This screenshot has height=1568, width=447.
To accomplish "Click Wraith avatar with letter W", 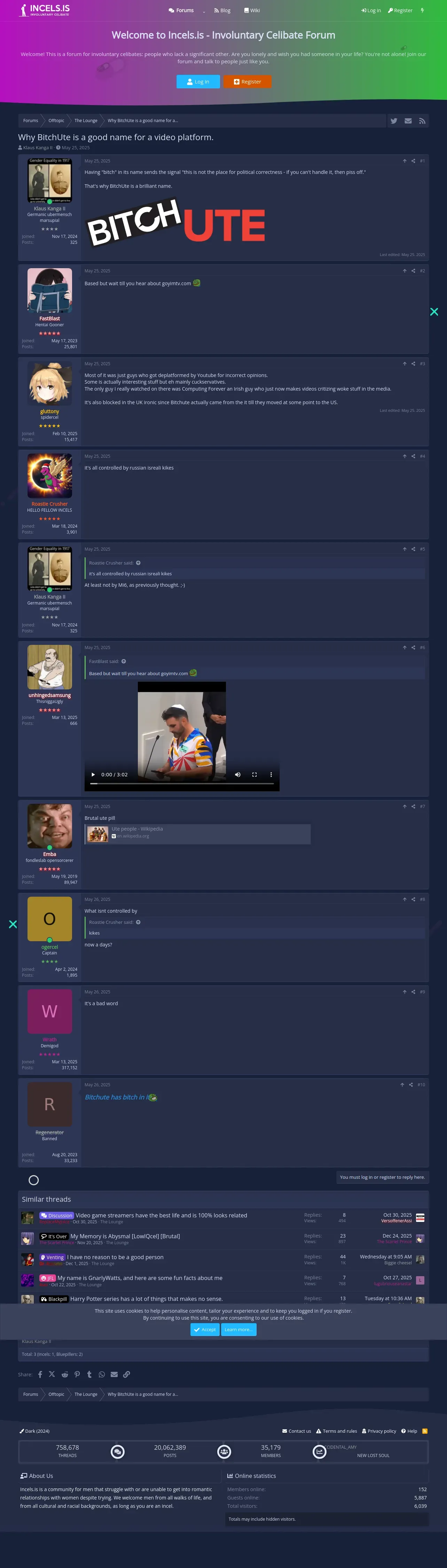I will point(49,1011).
